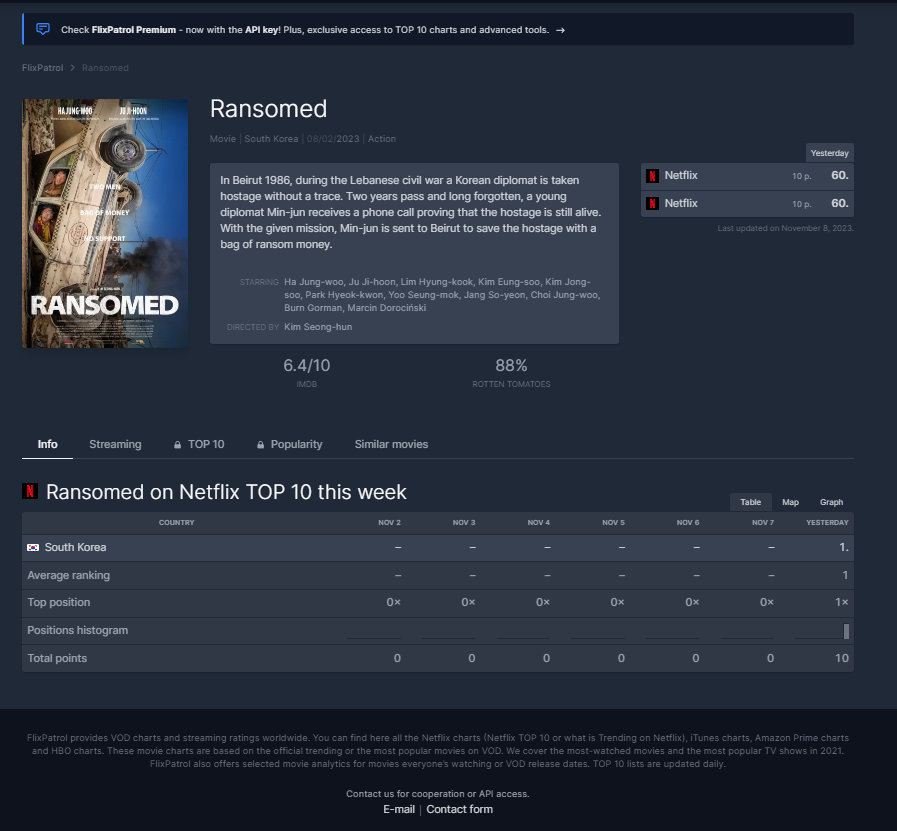Click South Korea in movie metadata
Image resolution: width=897 pixels, height=831 pixels.
click(271, 138)
